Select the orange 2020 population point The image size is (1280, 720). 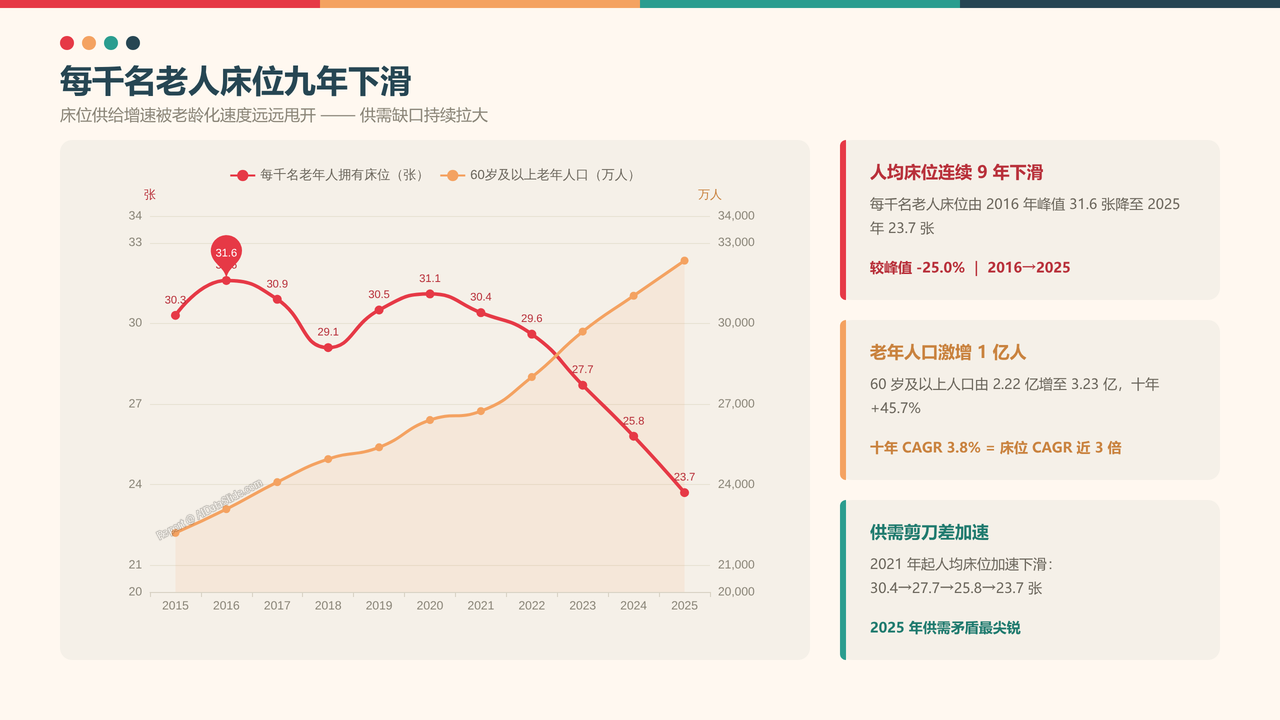coord(430,420)
